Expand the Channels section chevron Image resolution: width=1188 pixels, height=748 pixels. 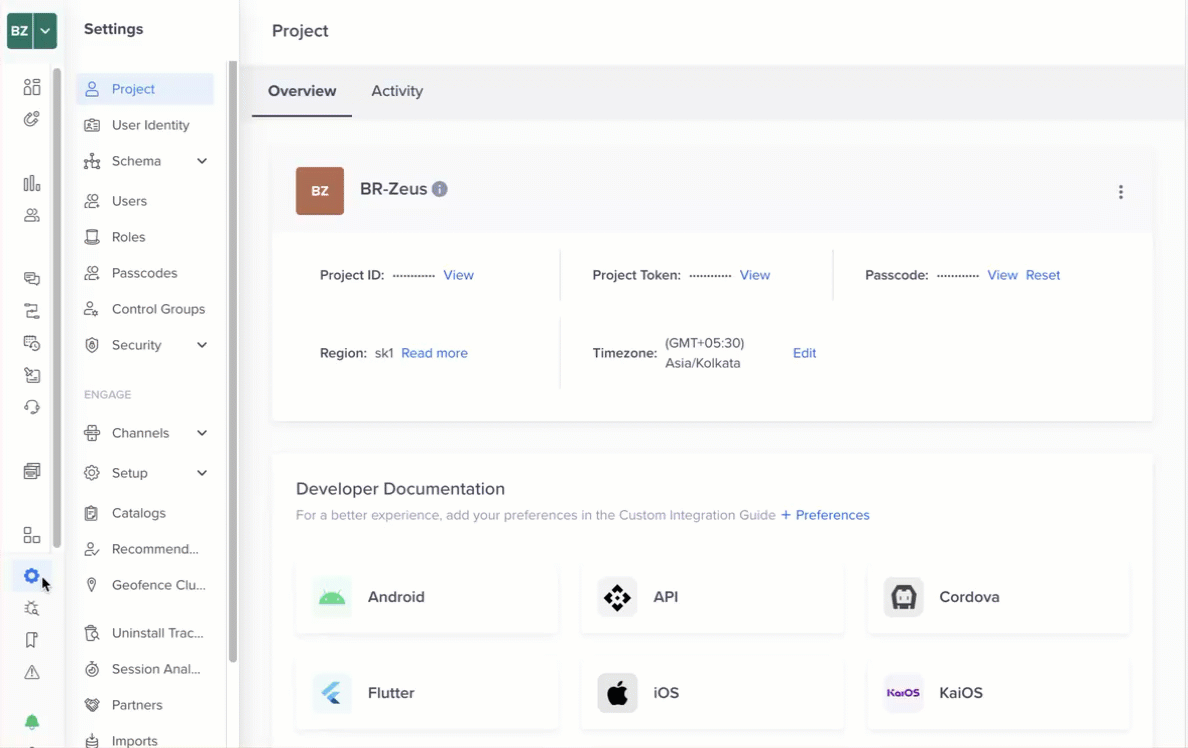click(202, 433)
